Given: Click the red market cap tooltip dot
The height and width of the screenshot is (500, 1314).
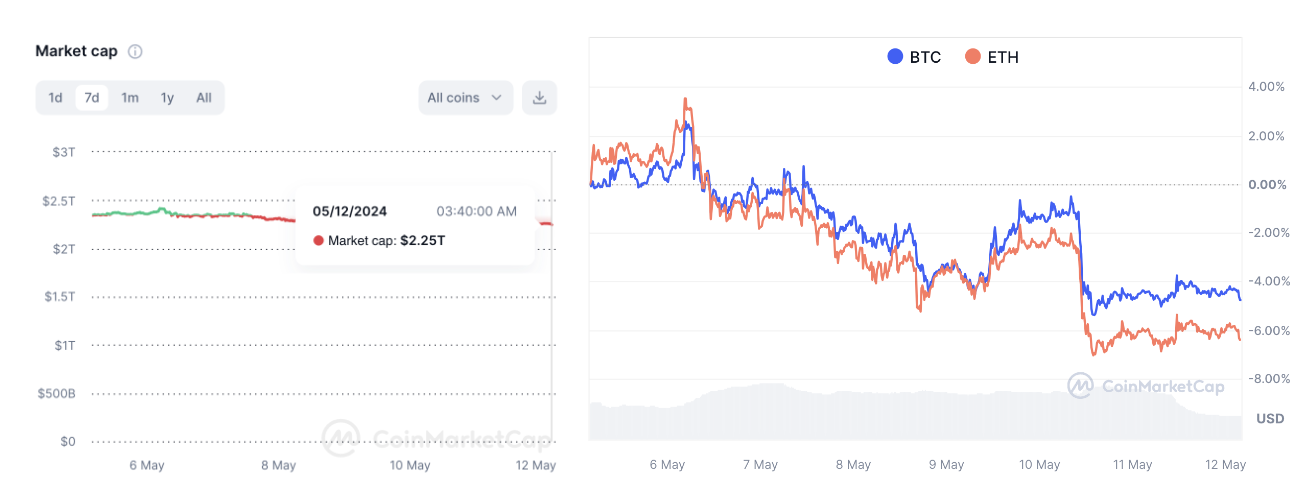Looking at the screenshot, I should coord(319,241).
